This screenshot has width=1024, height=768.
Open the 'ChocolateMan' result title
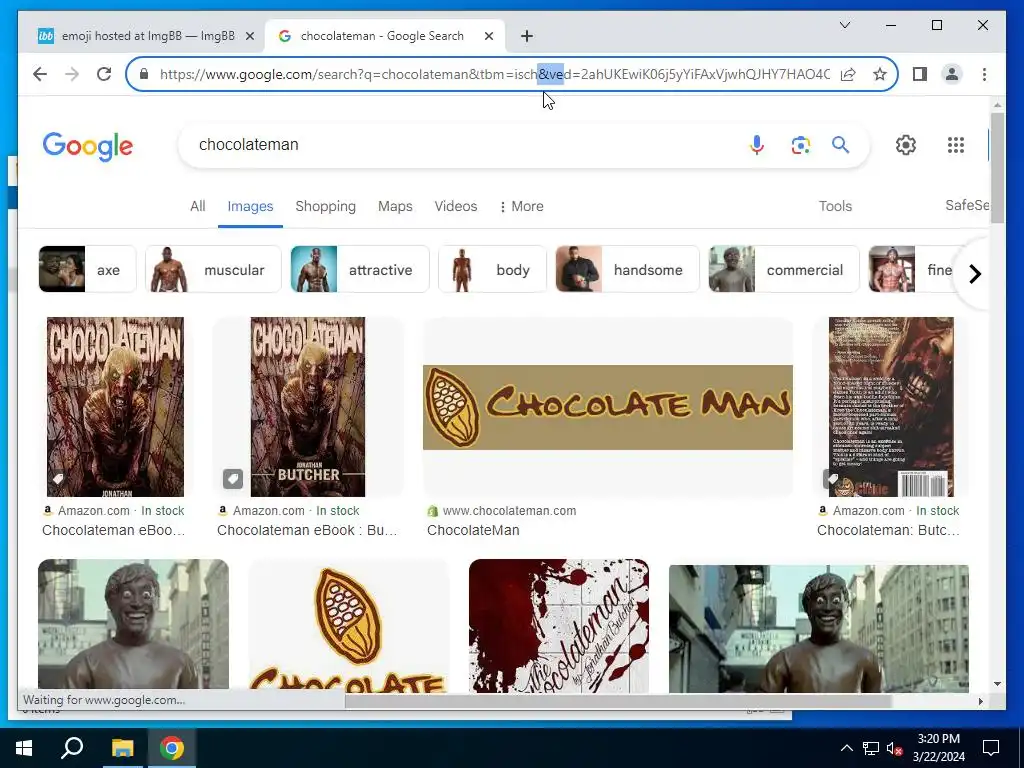[473, 530]
